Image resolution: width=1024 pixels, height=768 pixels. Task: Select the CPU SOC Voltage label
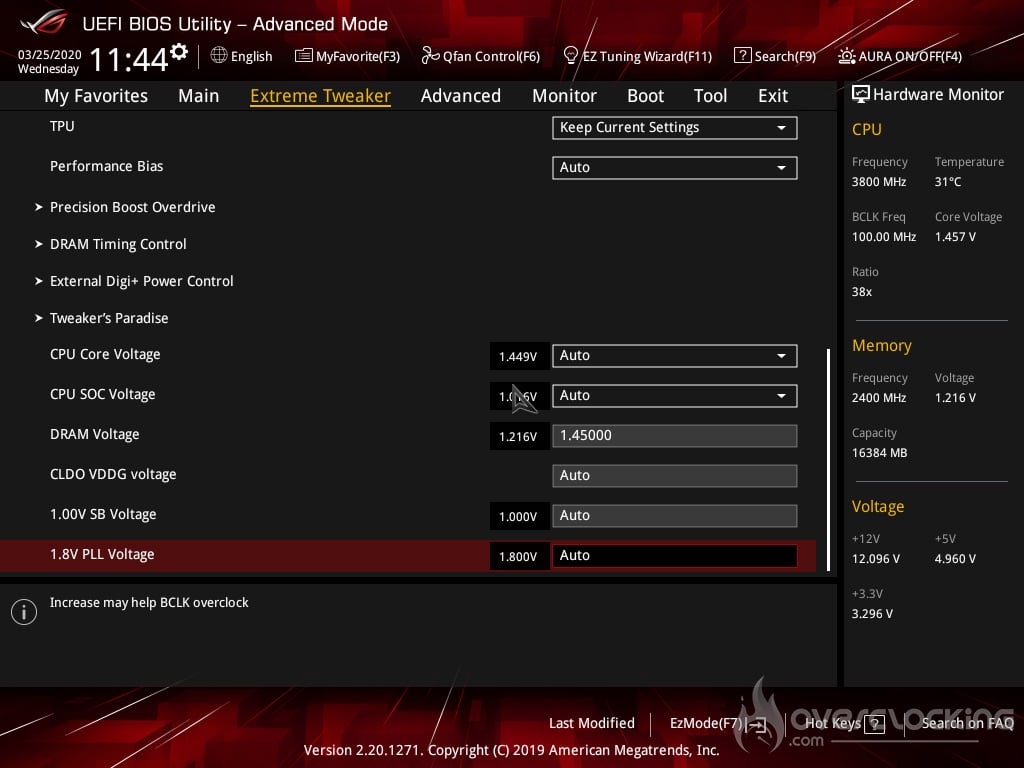[103, 394]
